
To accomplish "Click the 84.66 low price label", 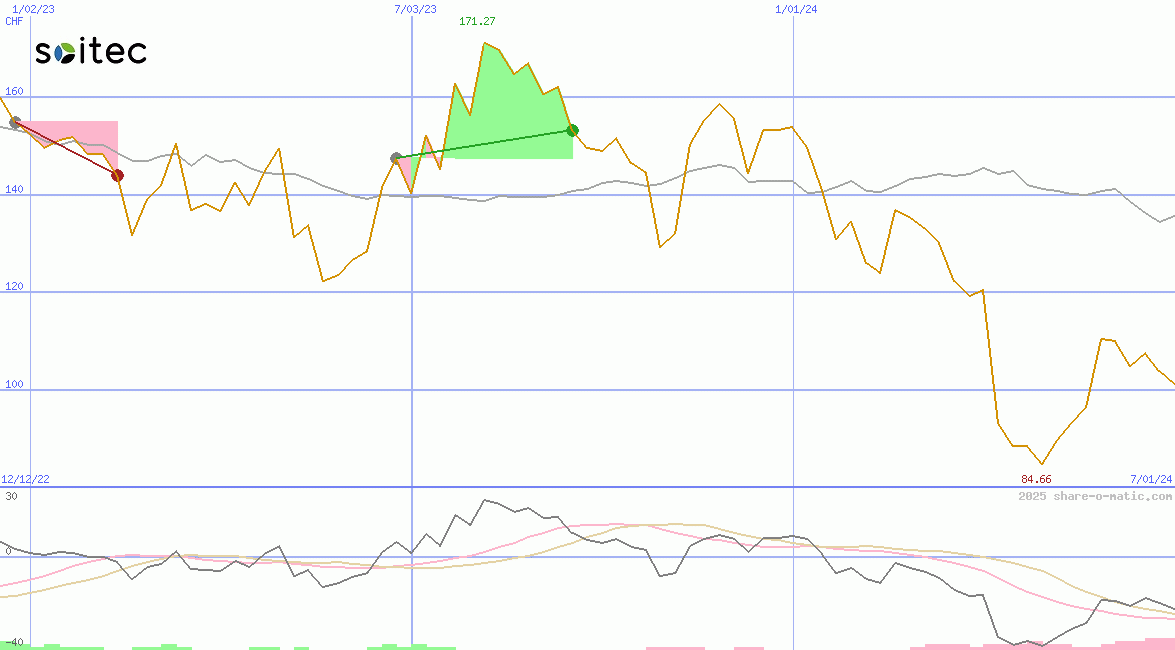I will (1036, 479).
